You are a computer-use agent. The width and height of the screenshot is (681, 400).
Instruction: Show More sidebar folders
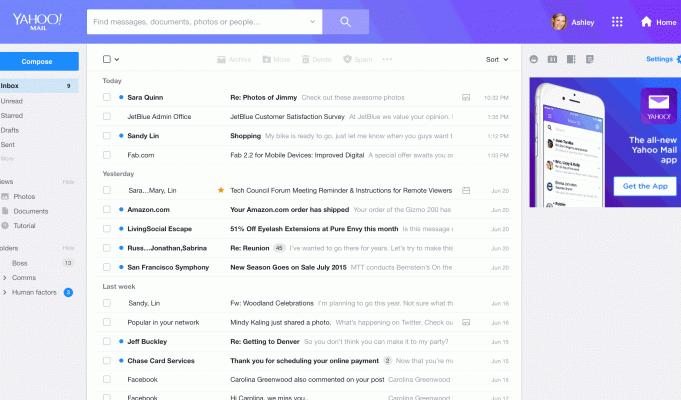(7, 159)
